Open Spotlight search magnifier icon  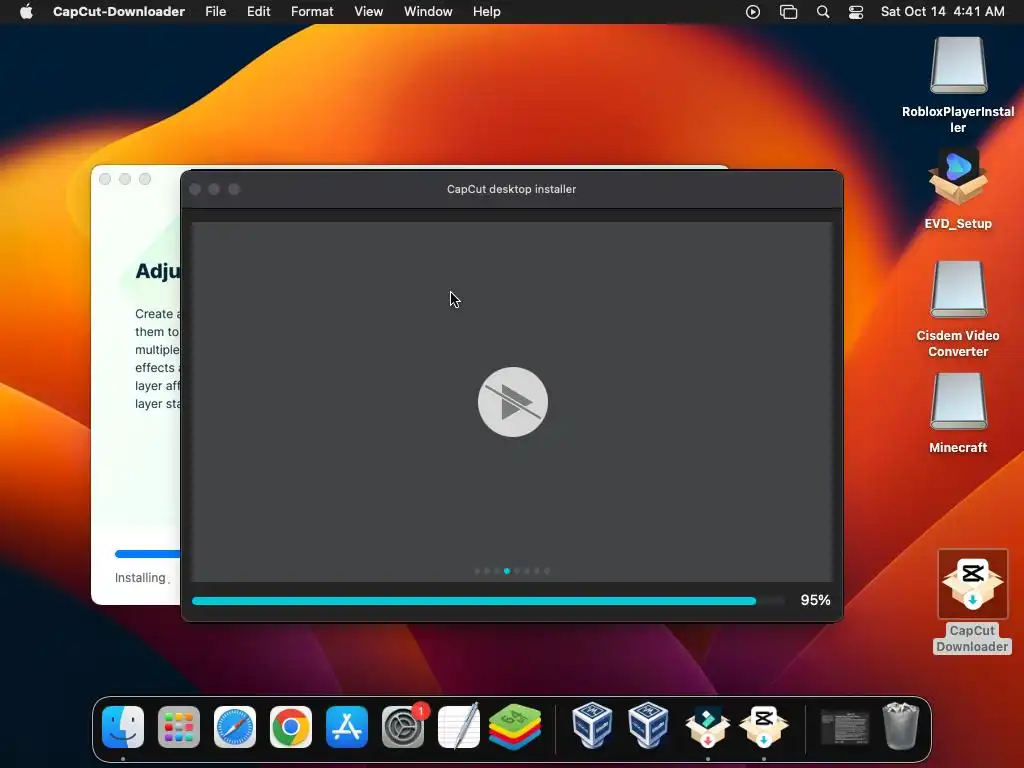pyautogui.click(x=823, y=12)
